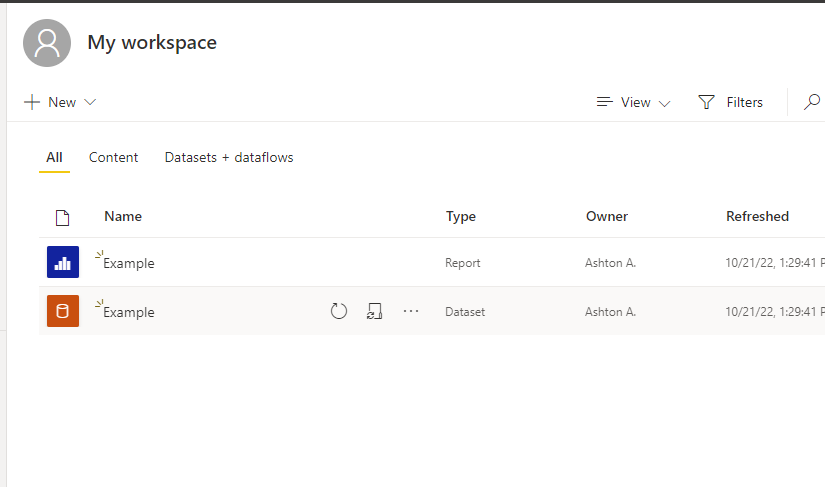Switch to Datasets + dataflows tab
This screenshot has height=487, width=825.
(229, 157)
